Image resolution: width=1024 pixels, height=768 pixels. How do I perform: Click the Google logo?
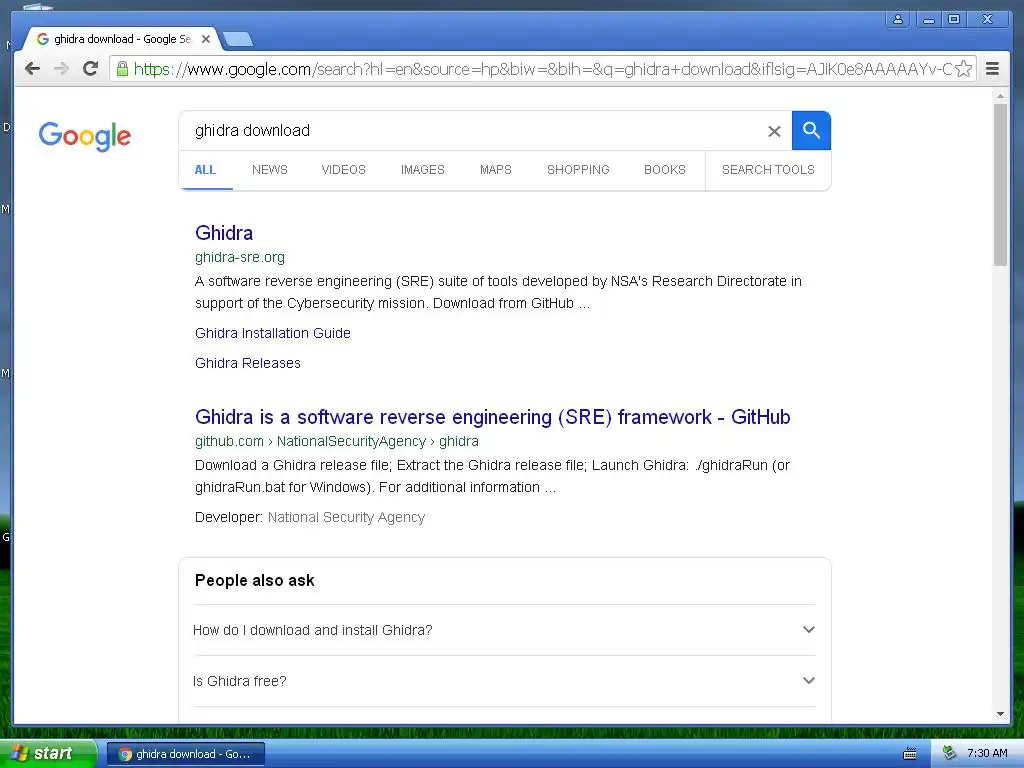tap(85, 136)
